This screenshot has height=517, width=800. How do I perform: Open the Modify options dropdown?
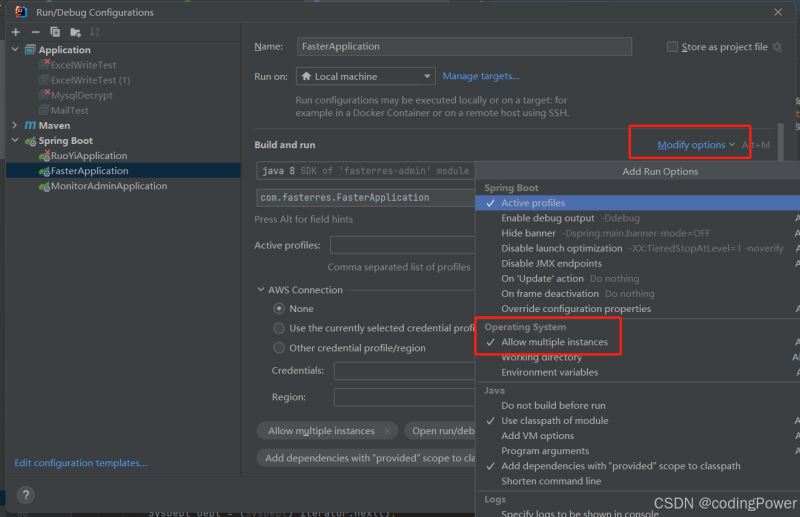click(695, 145)
